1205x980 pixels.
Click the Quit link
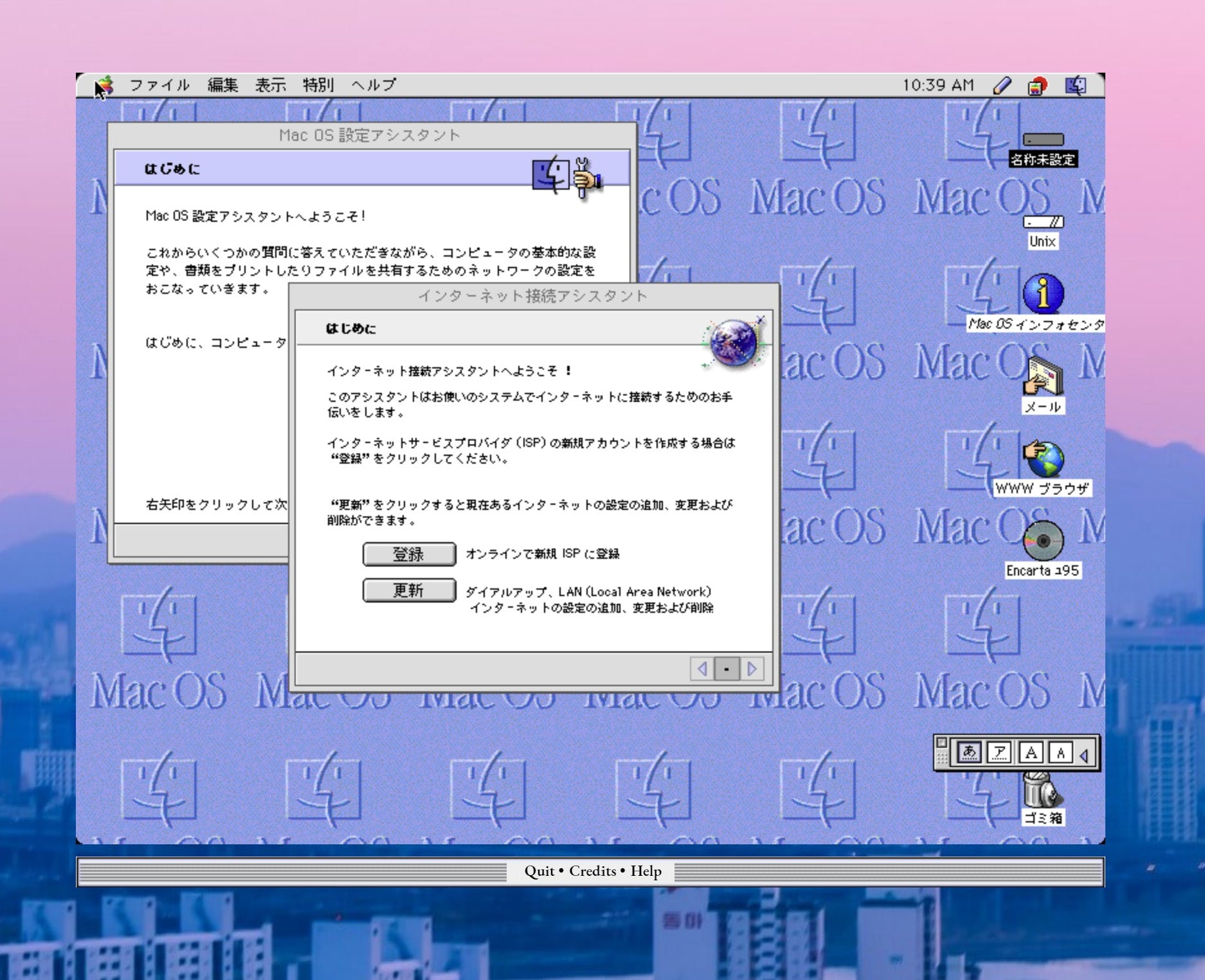click(539, 871)
